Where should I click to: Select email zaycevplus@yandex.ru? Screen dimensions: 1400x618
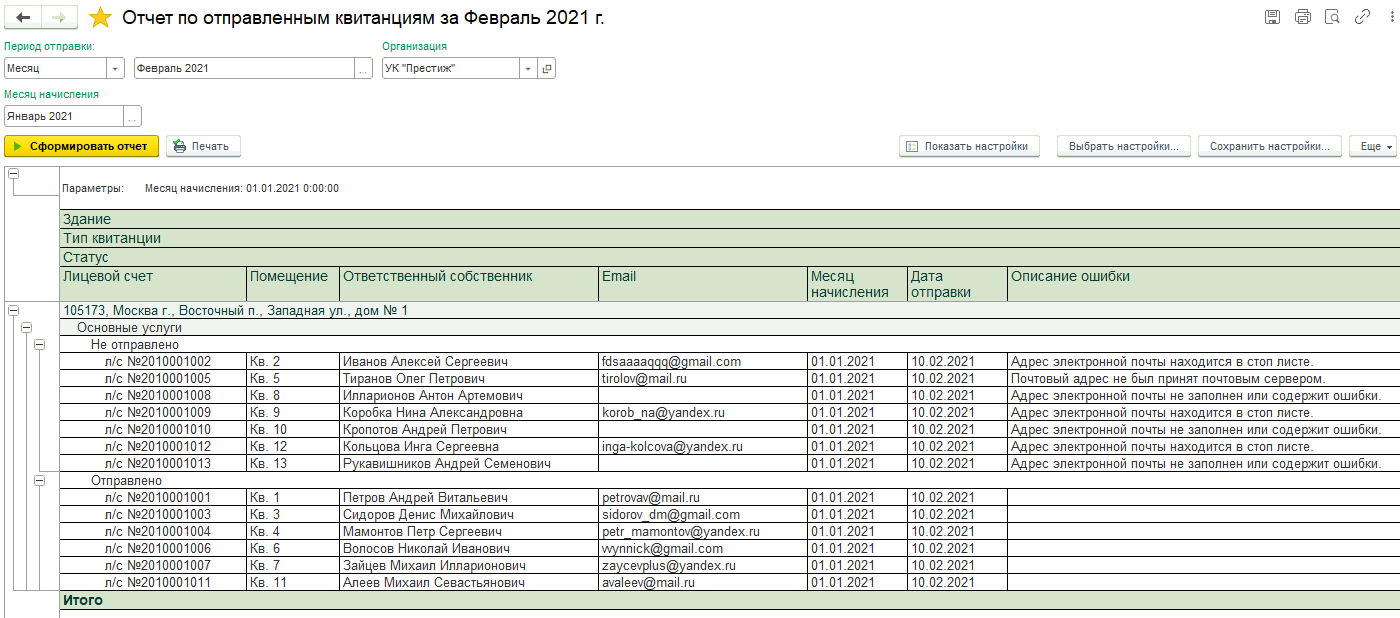703,565
